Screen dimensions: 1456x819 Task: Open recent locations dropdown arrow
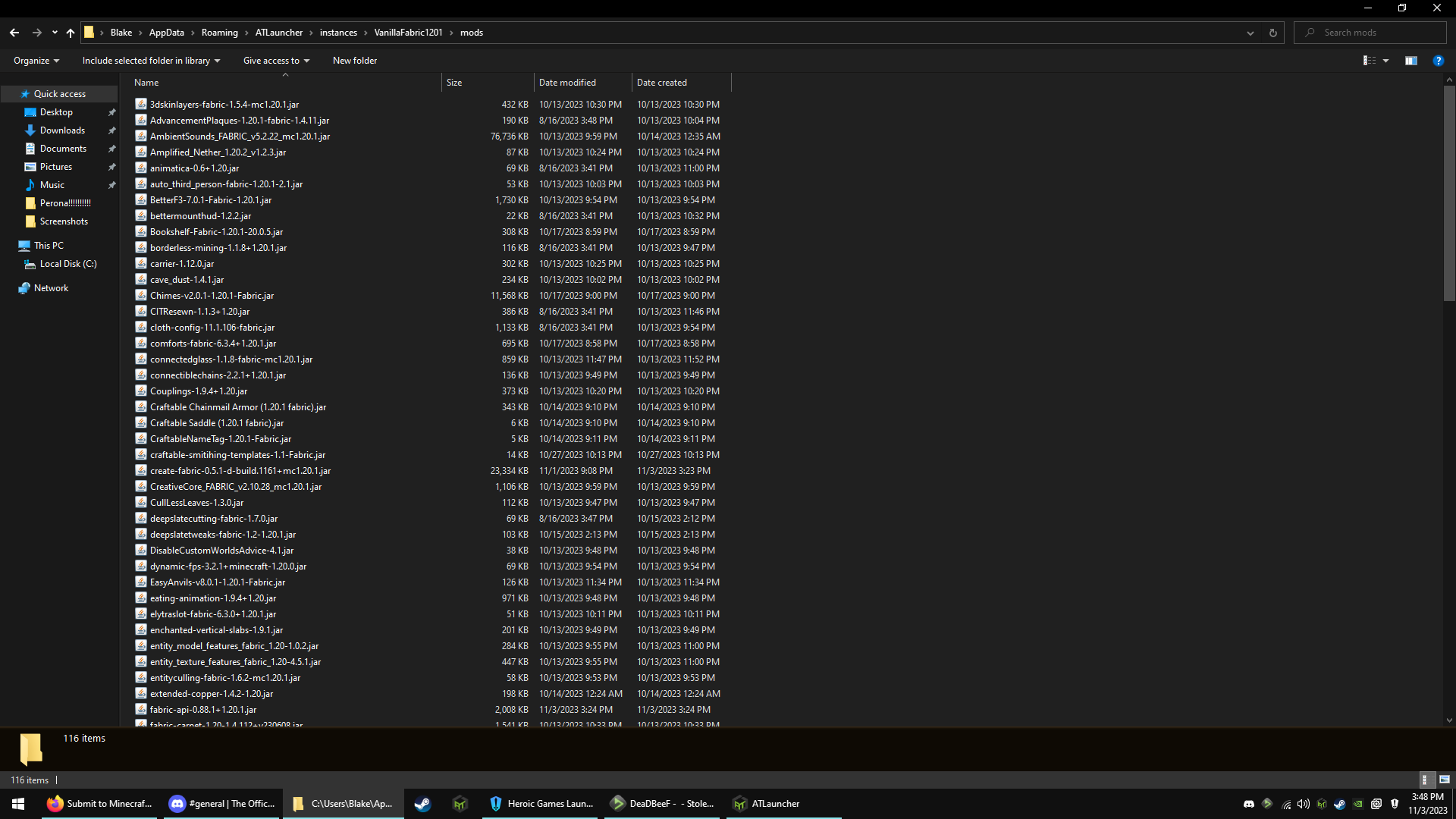pos(55,33)
